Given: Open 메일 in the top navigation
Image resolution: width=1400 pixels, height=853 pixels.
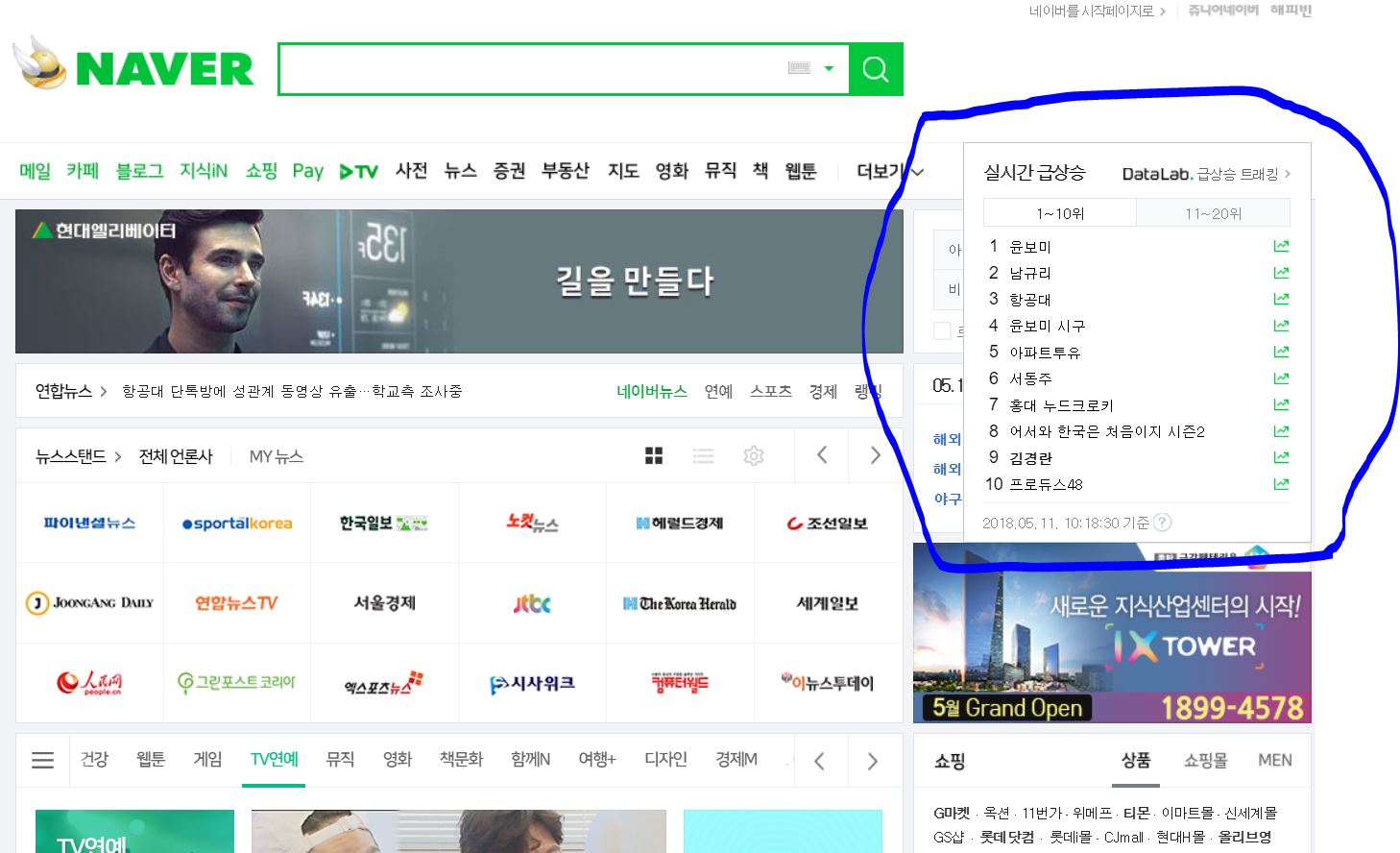Looking at the screenshot, I should (x=35, y=171).
